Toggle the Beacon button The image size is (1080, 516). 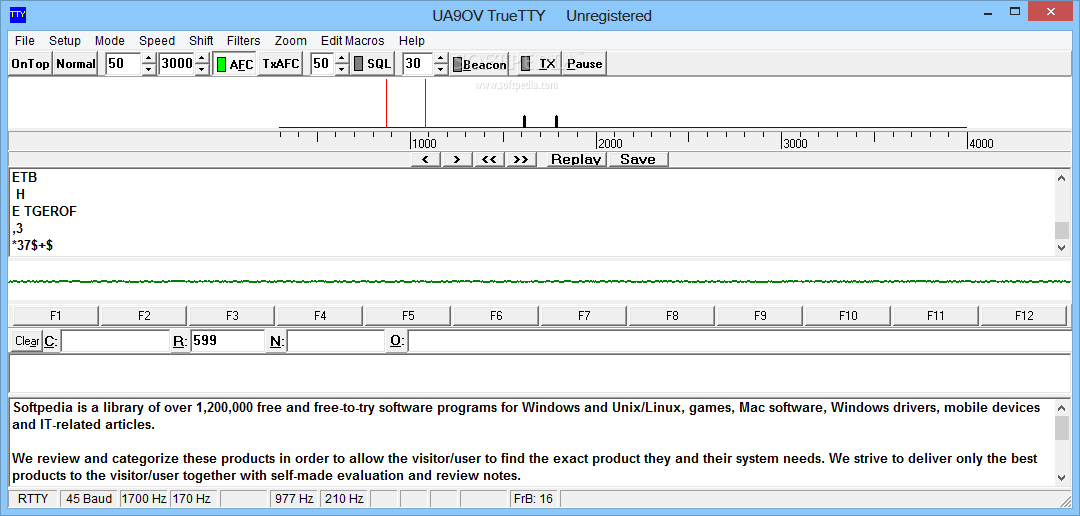(x=479, y=64)
